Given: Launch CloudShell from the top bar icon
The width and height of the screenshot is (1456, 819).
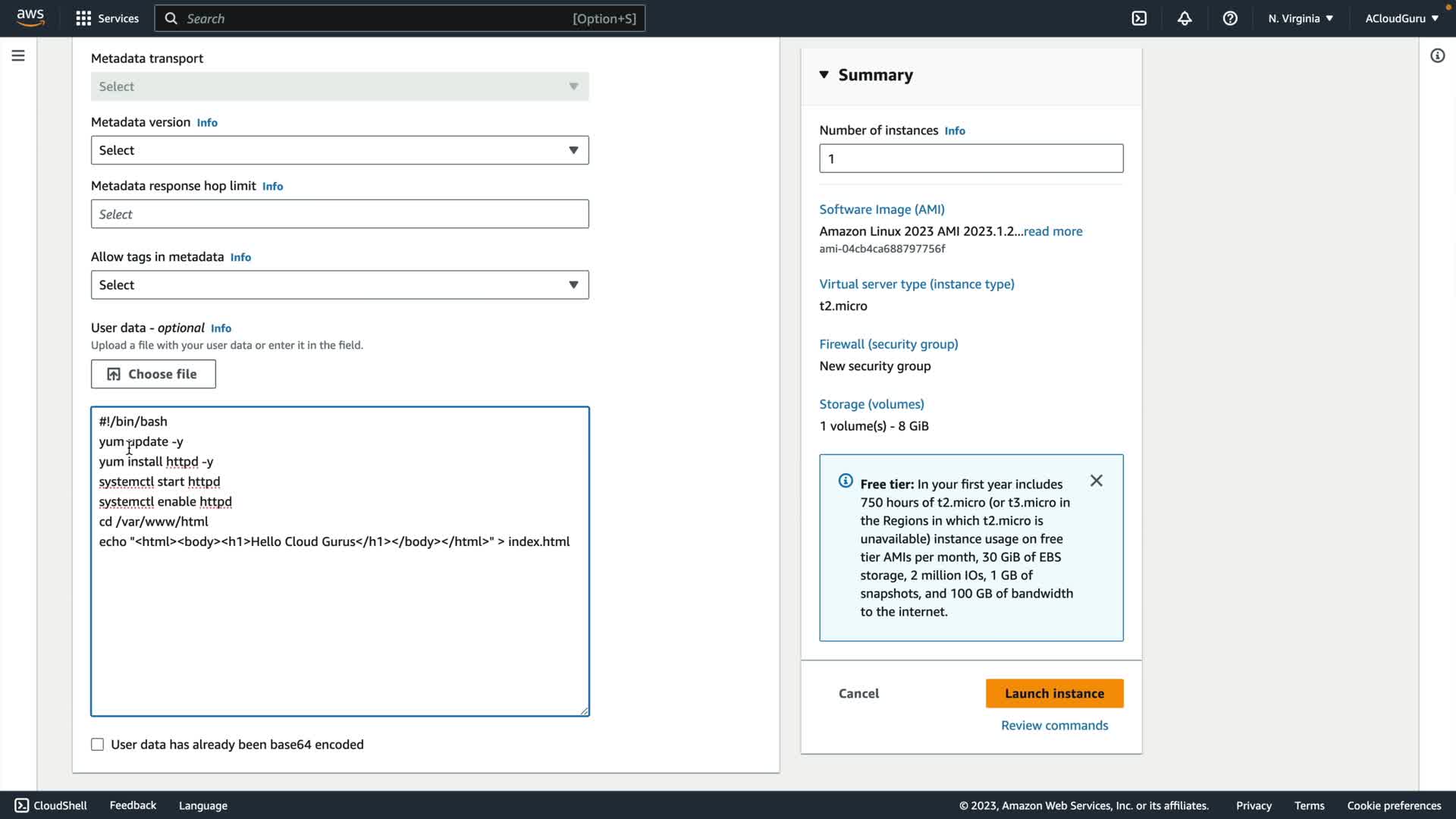Looking at the screenshot, I should 1139,18.
